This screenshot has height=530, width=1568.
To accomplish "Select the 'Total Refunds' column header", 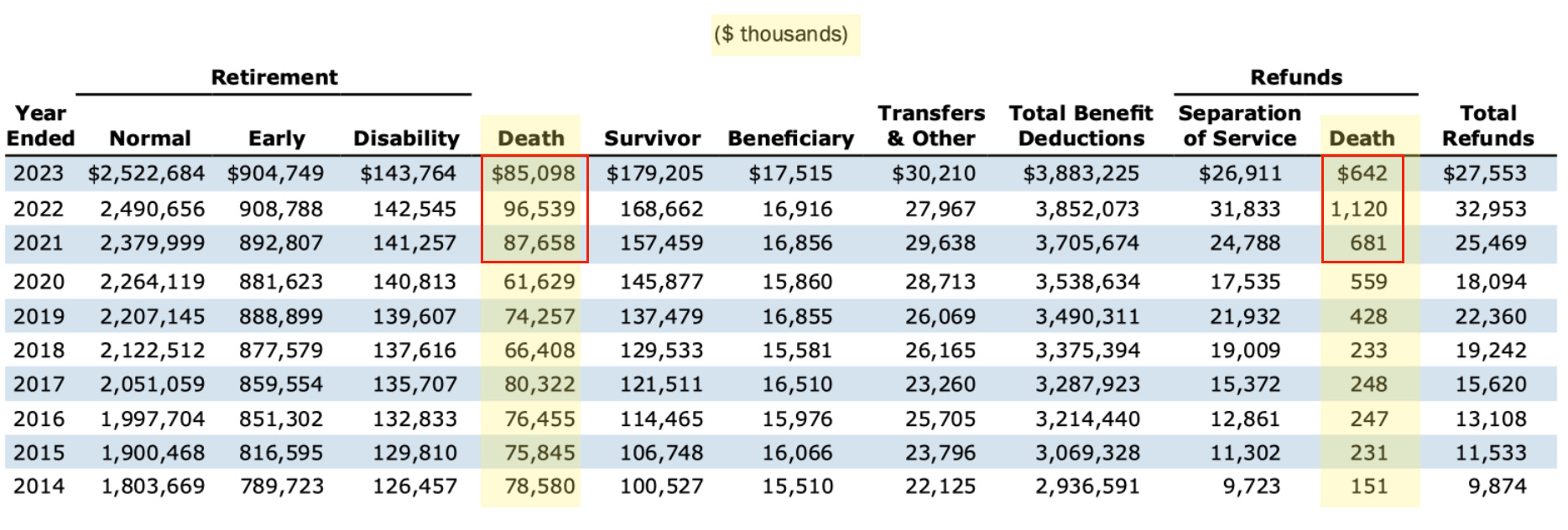I will coord(1487,126).
